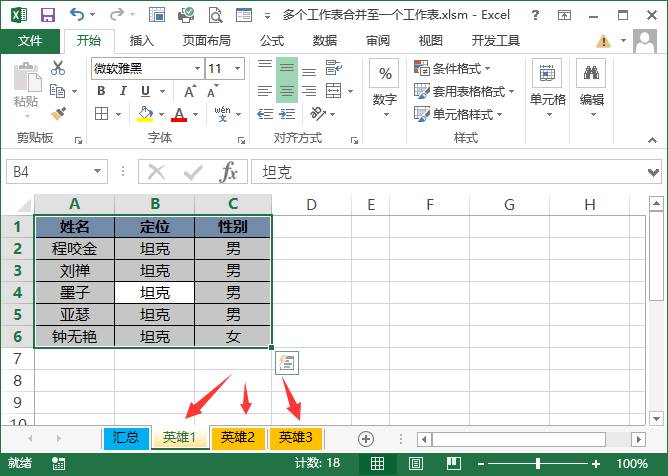Toggle Bold formatting
The image size is (668, 476).
coord(101,91)
